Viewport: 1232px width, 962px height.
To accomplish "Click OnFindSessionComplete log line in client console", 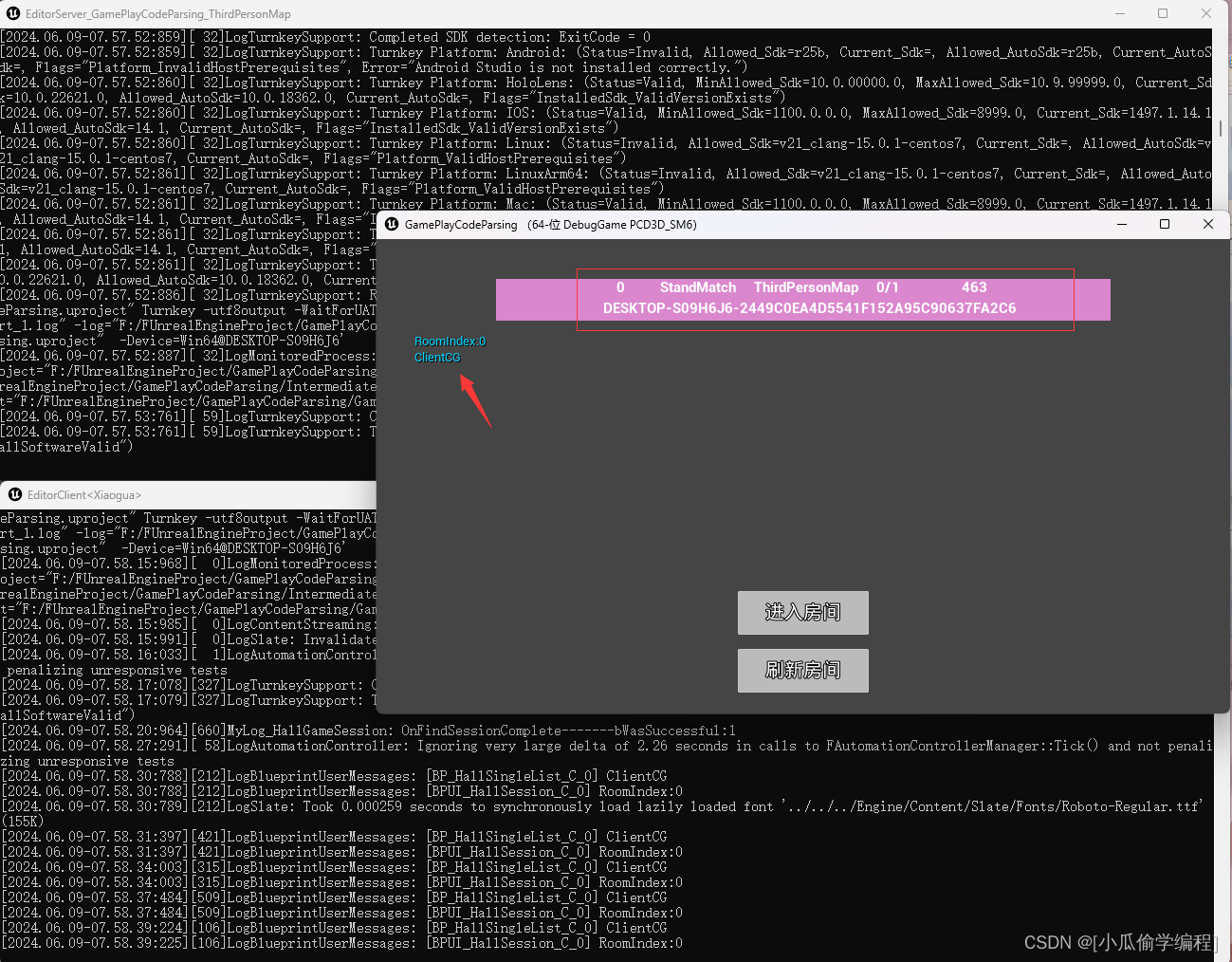I will [368, 731].
